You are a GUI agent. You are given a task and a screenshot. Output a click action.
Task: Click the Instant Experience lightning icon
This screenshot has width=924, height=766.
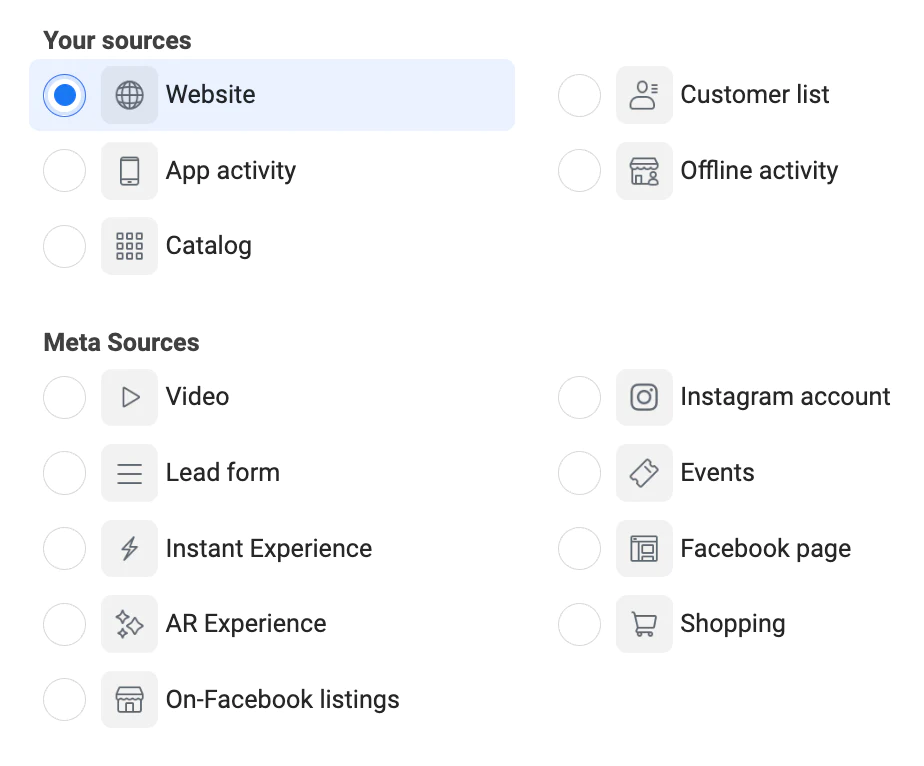[129, 549]
